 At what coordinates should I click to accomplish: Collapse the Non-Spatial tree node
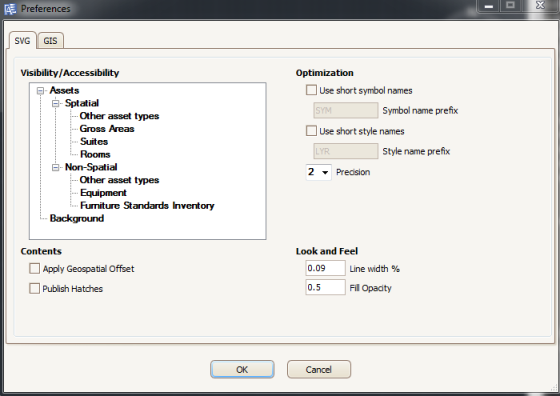[x=55, y=167]
